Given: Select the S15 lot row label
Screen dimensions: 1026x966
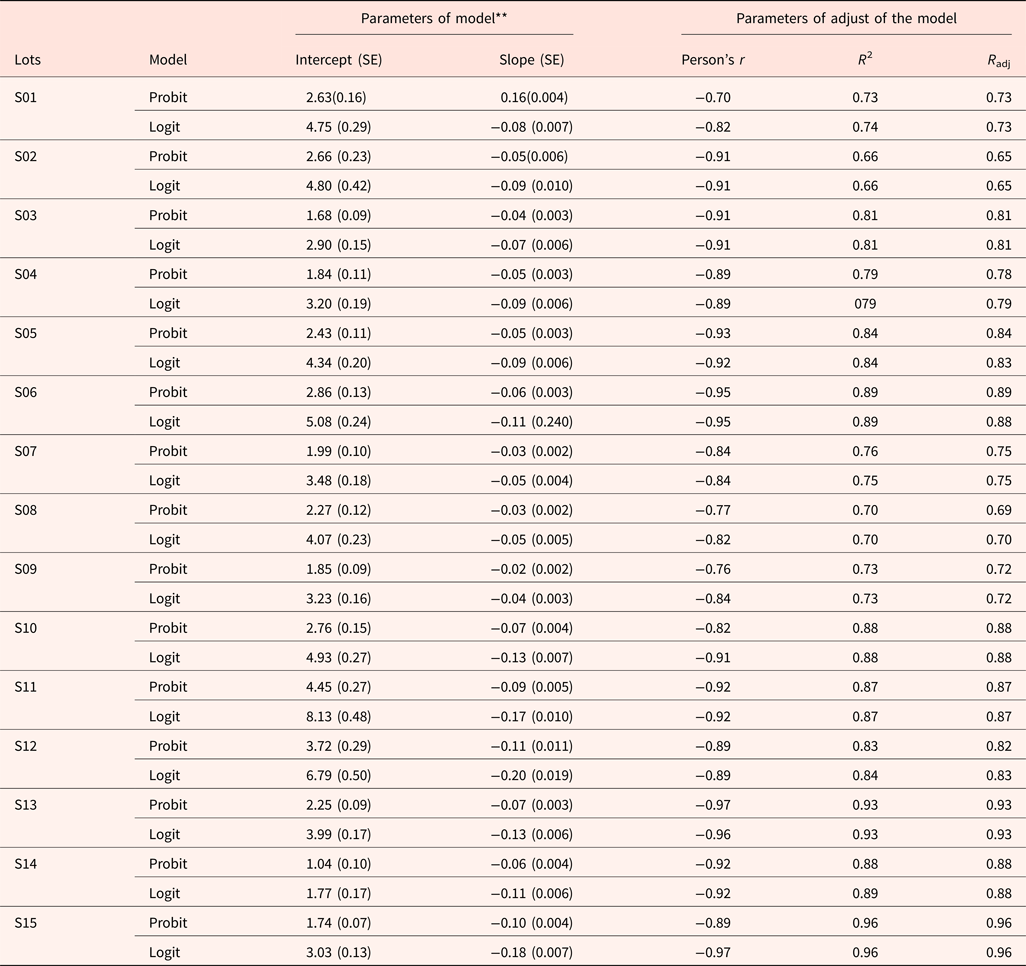Looking at the screenshot, I should pyautogui.click(x=27, y=923).
